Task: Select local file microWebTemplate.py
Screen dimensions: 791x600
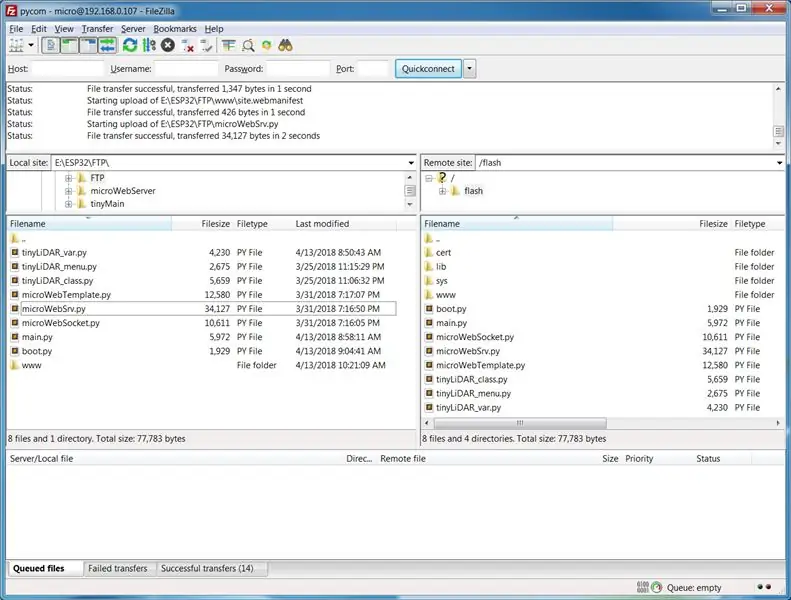Action: tap(201, 295)
